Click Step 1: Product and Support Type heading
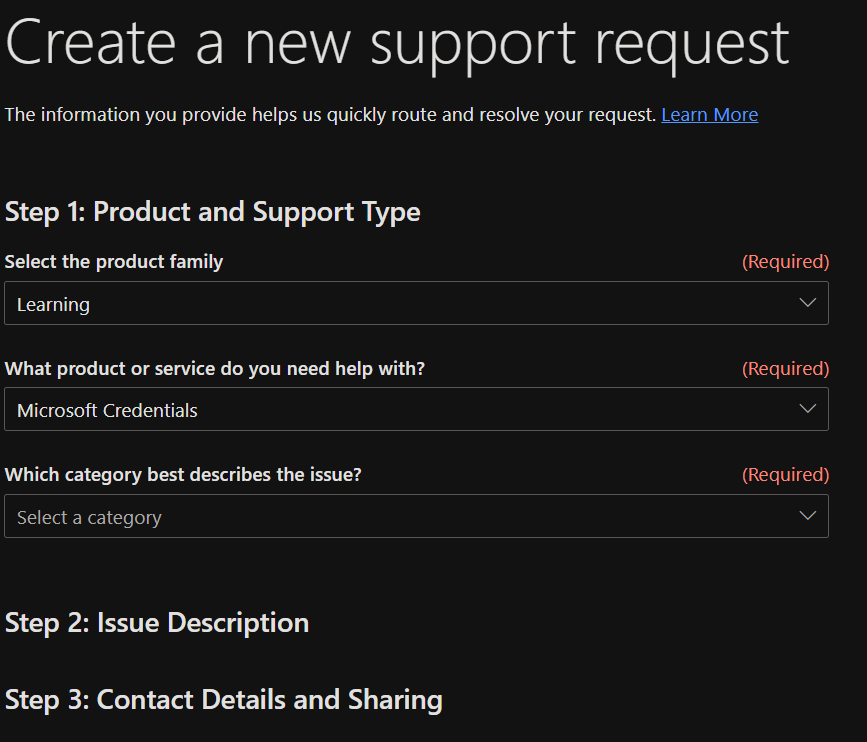 (x=213, y=212)
